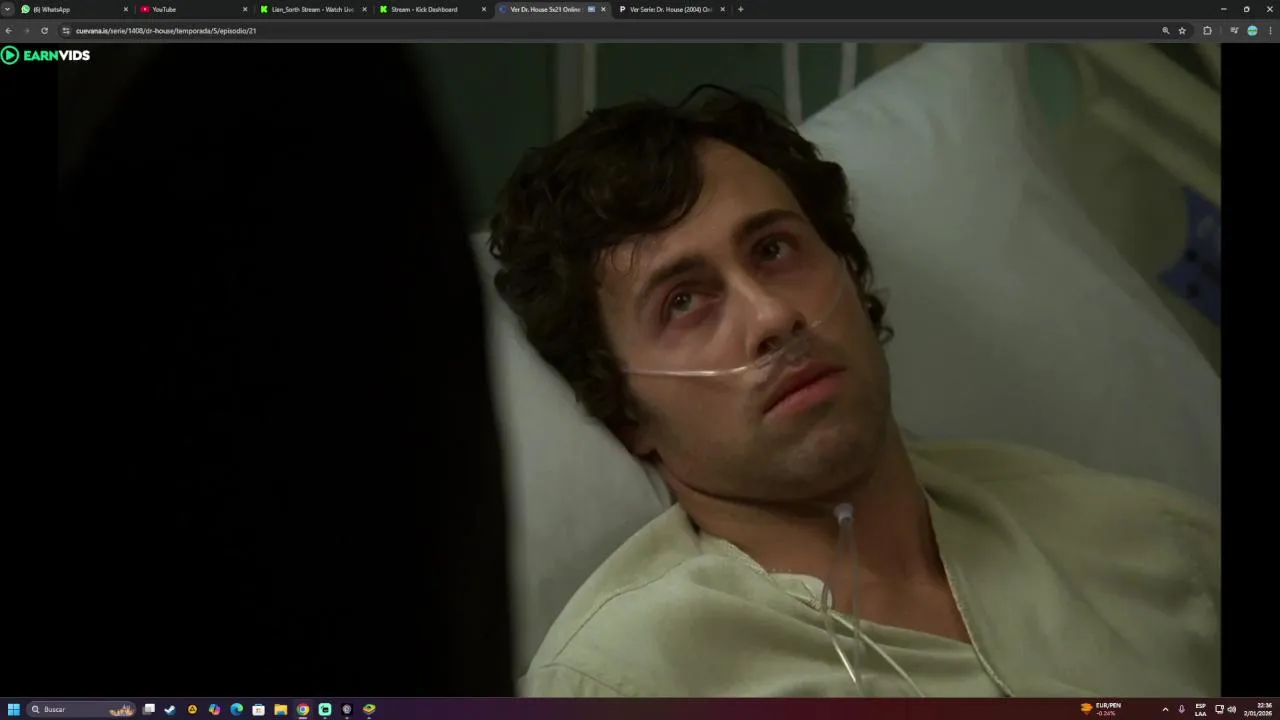Open the tab search dropdown arrow
This screenshot has height=720, width=1280.
pyautogui.click(x=8, y=9)
